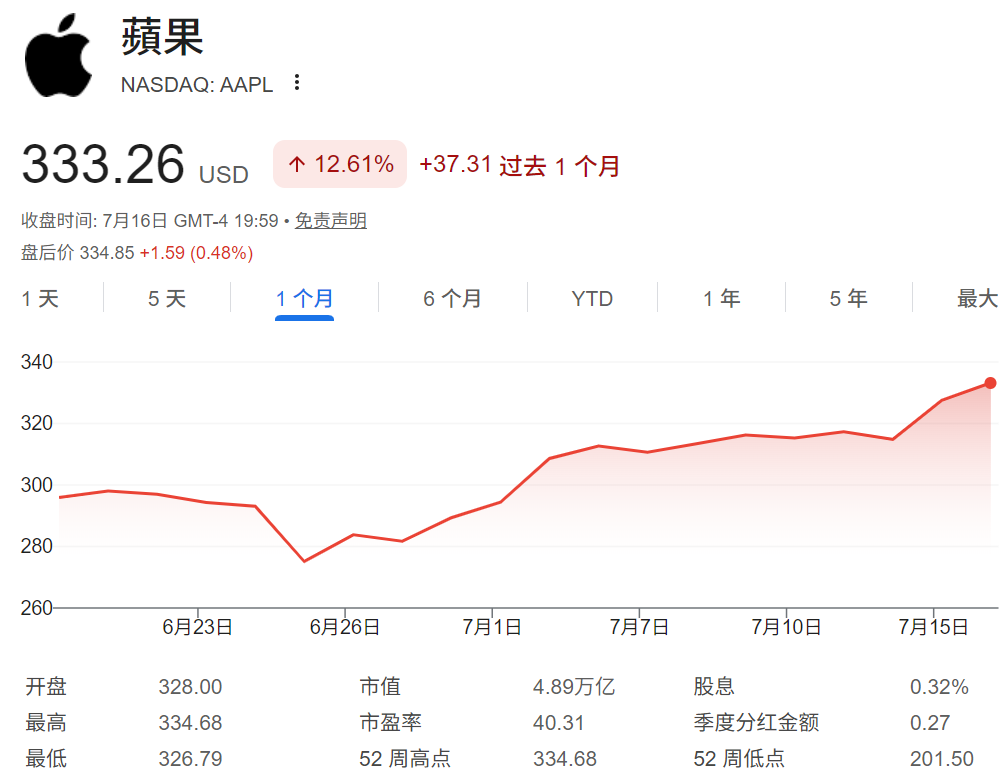Image resolution: width=1005 pixels, height=776 pixels.
Task: Click the 4.89万亿 market cap value
Action: pos(574,687)
